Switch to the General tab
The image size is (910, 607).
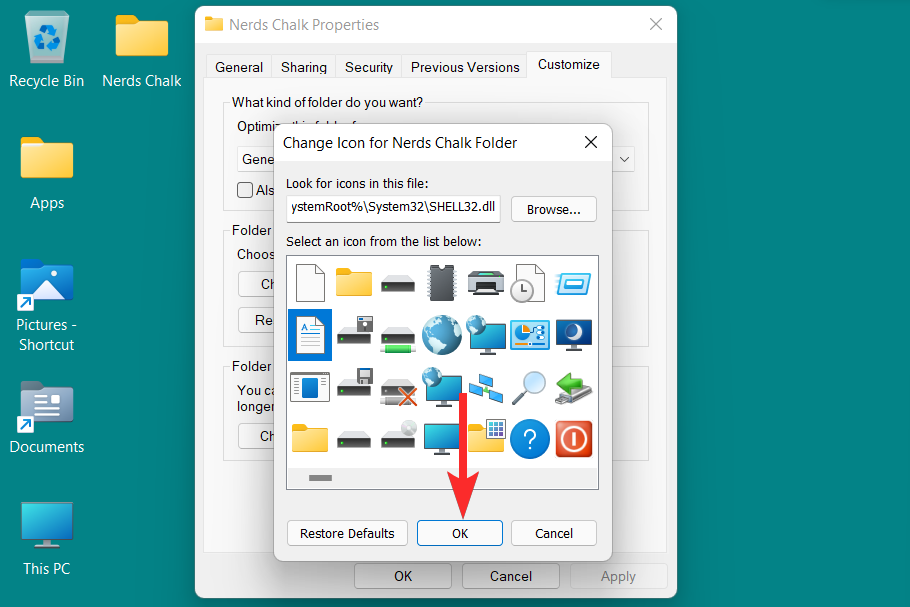[239, 67]
